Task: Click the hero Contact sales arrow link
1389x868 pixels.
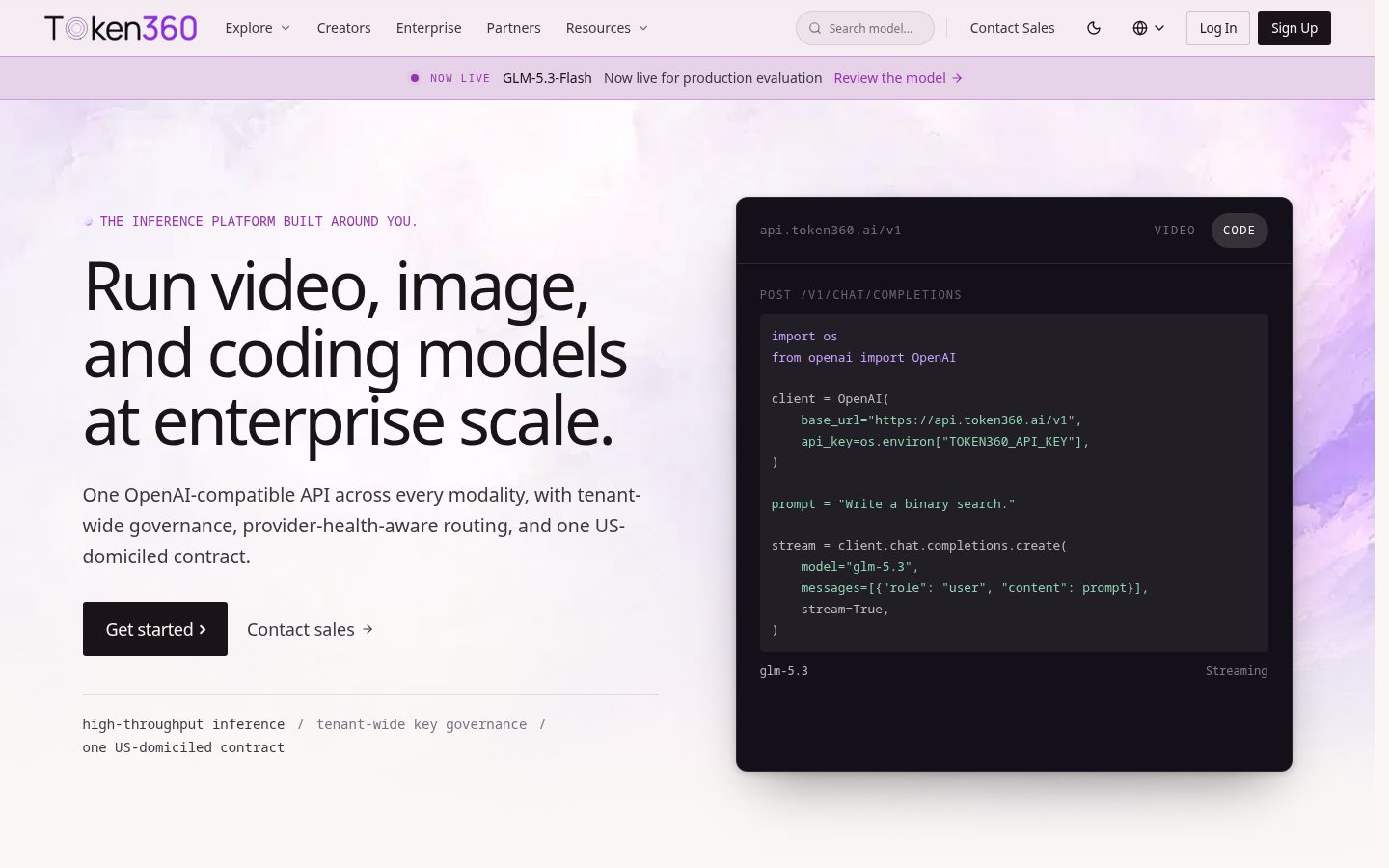Action: (310, 629)
